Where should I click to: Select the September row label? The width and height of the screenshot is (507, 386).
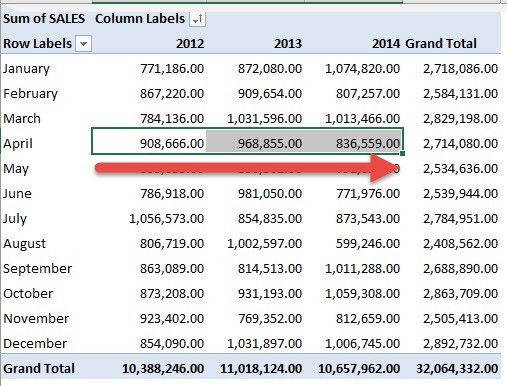[x=38, y=269]
